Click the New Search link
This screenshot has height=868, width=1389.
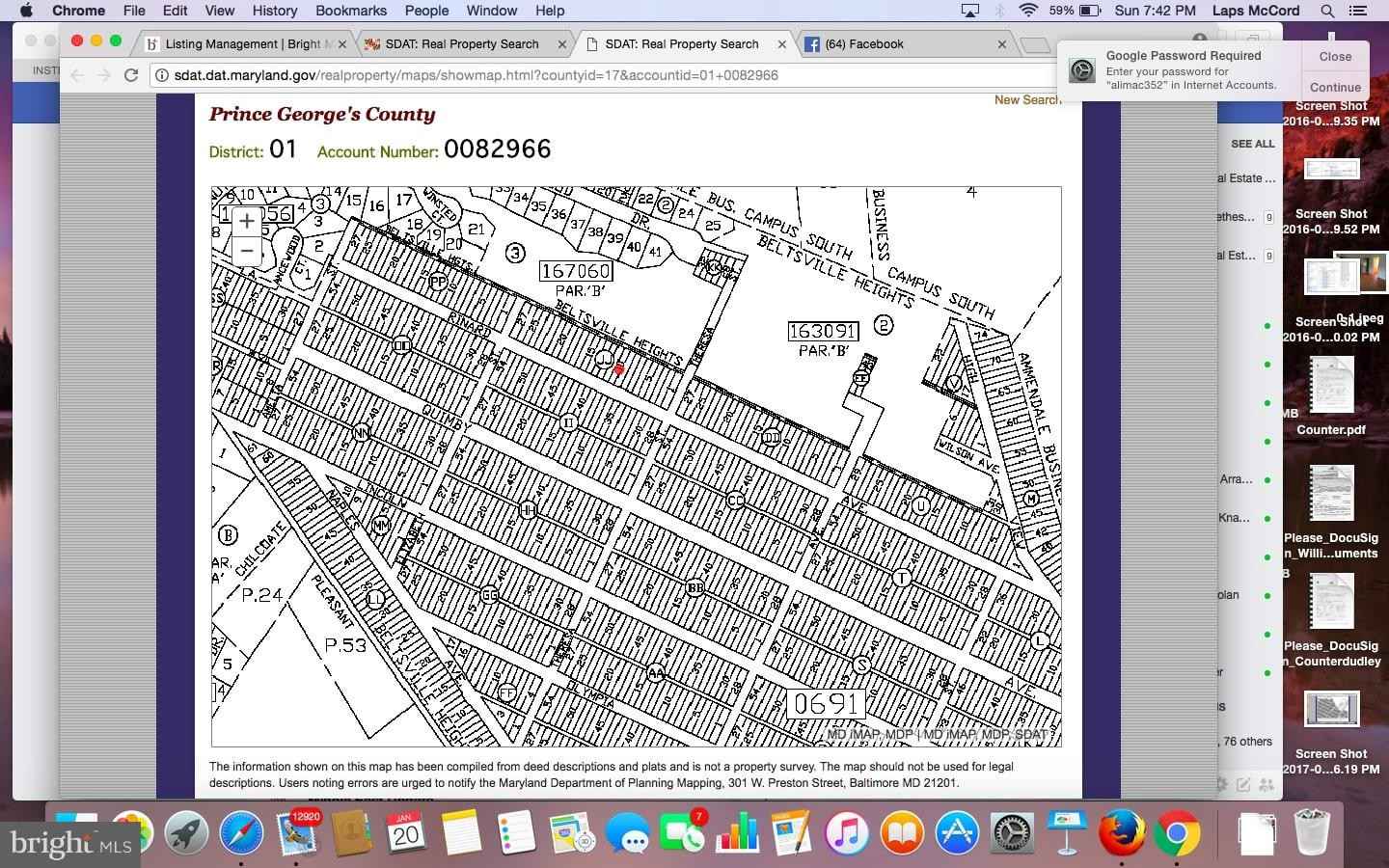point(1026,100)
